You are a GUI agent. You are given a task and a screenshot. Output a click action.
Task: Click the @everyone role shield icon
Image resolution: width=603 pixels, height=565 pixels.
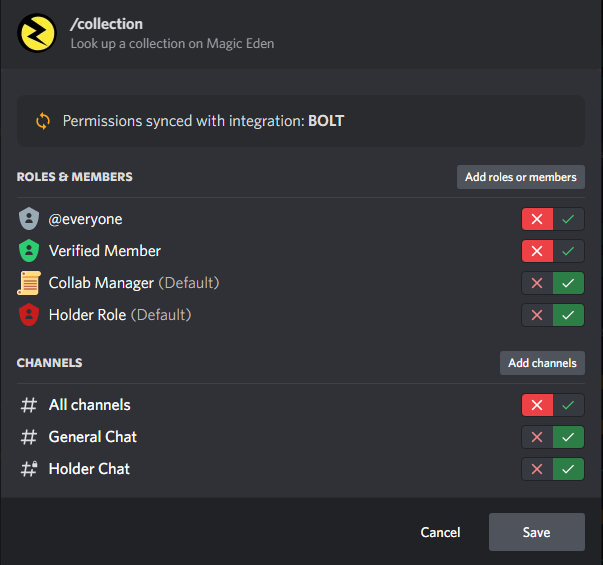(x=29, y=219)
